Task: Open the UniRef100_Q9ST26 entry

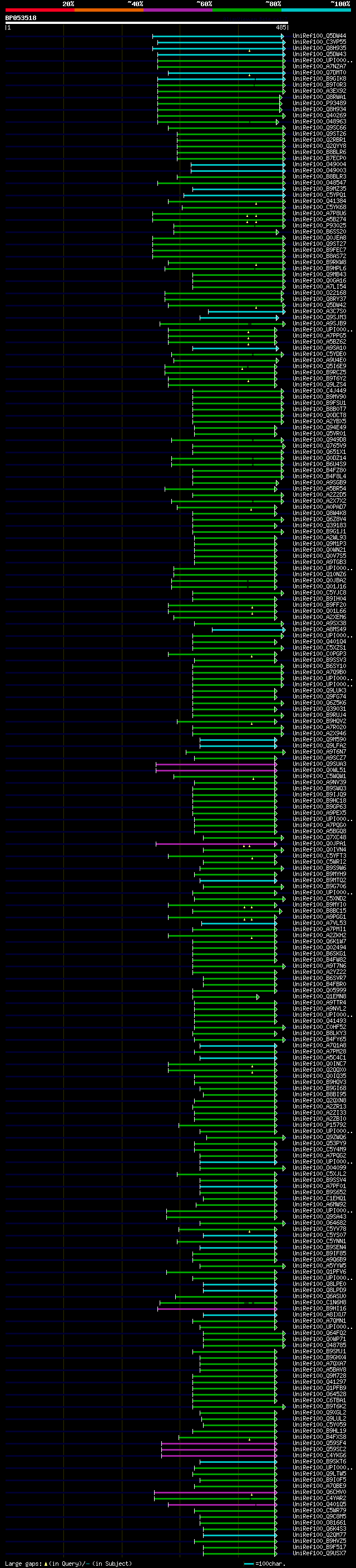Action: 319,134
